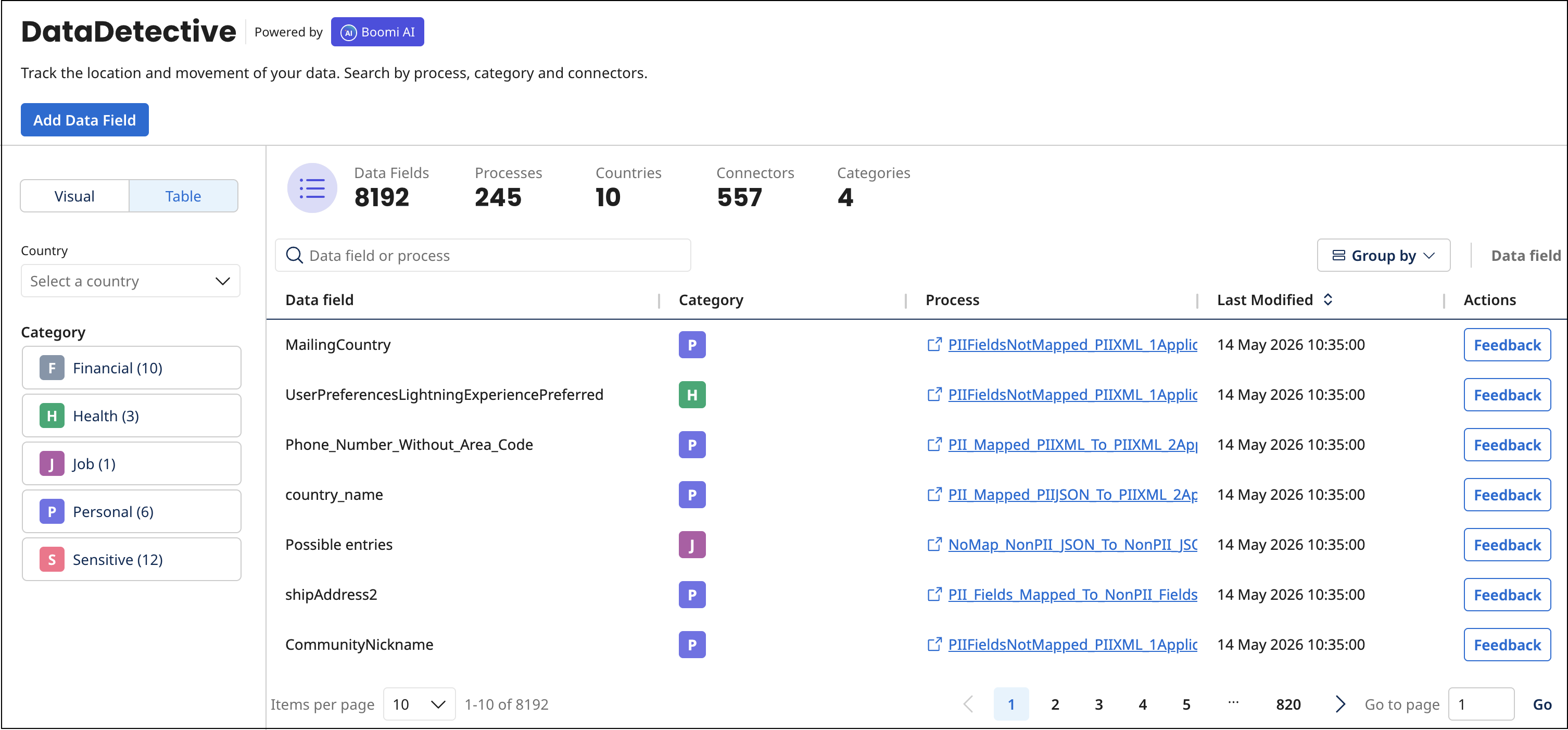Click the Data field column header
The width and height of the screenshot is (1568, 730).
pyautogui.click(x=320, y=299)
